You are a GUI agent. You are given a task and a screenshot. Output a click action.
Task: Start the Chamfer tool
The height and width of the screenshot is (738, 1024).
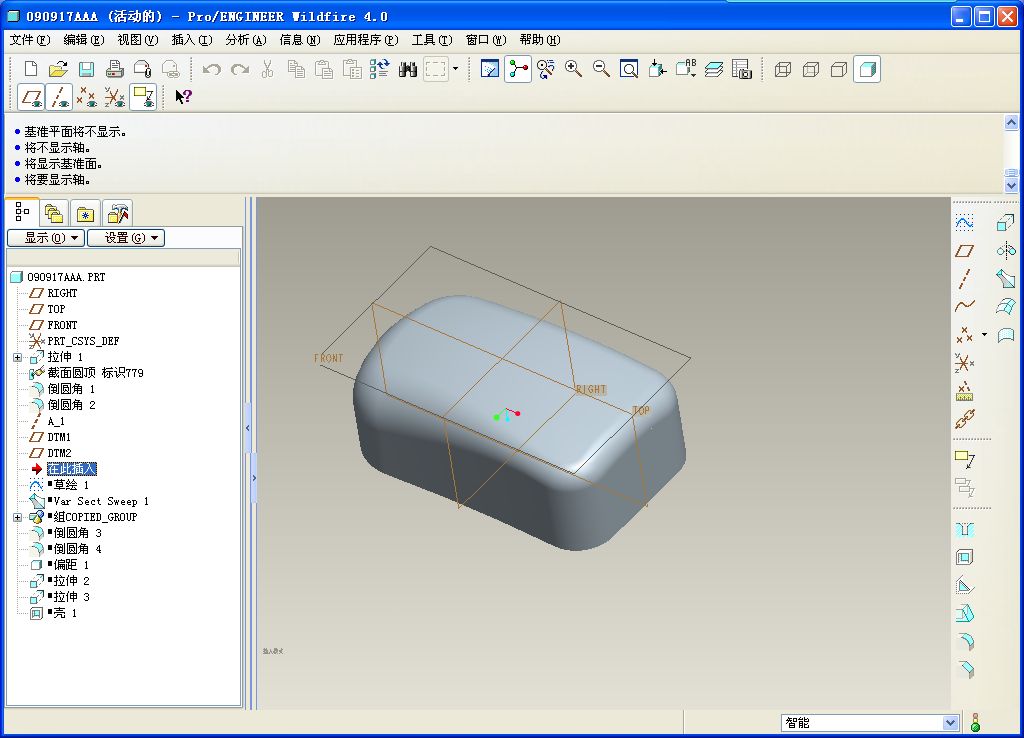pos(965,669)
